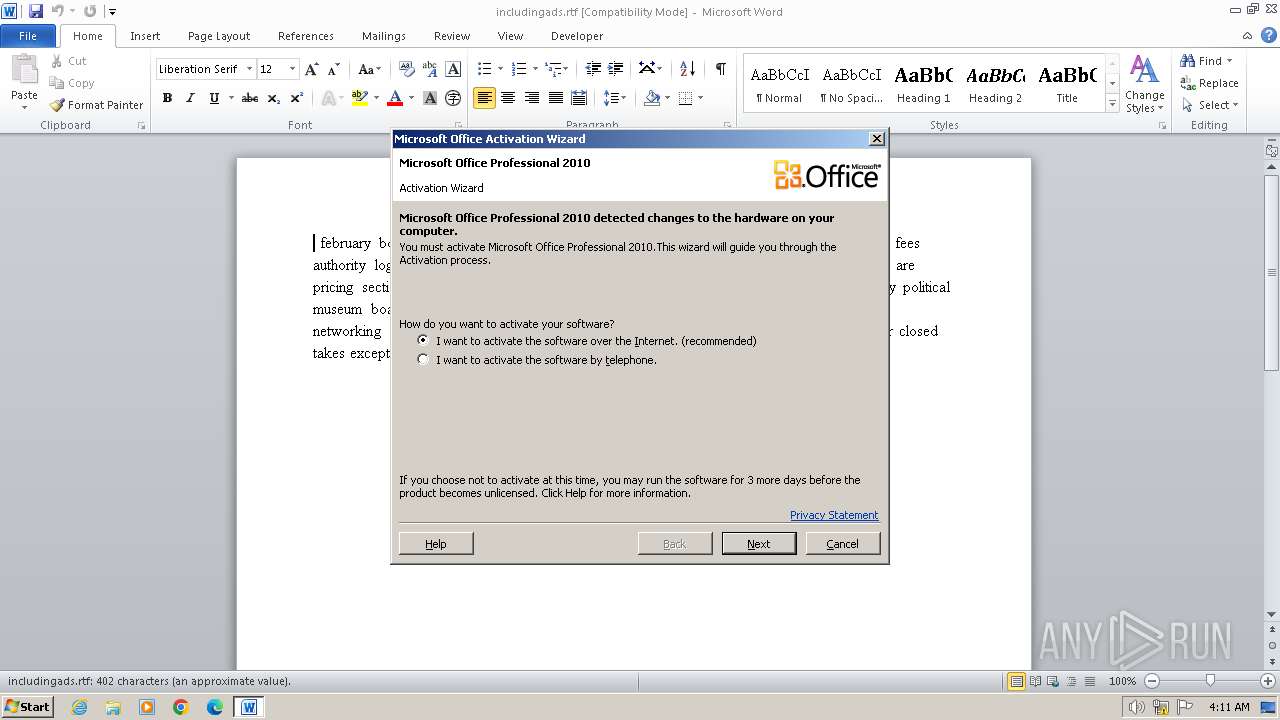Expand the Styles gallery More arrow
Screen dimensions: 1280x720
[x=1113, y=104]
